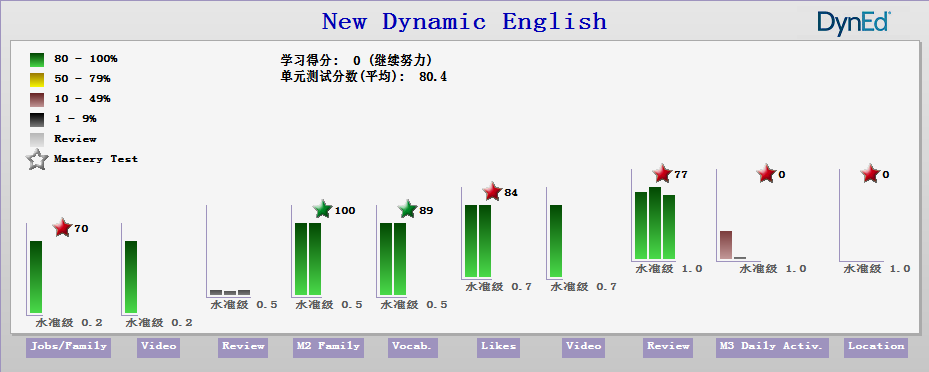Click the Review button before M2 Family
The image size is (929, 372).
[x=243, y=347]
